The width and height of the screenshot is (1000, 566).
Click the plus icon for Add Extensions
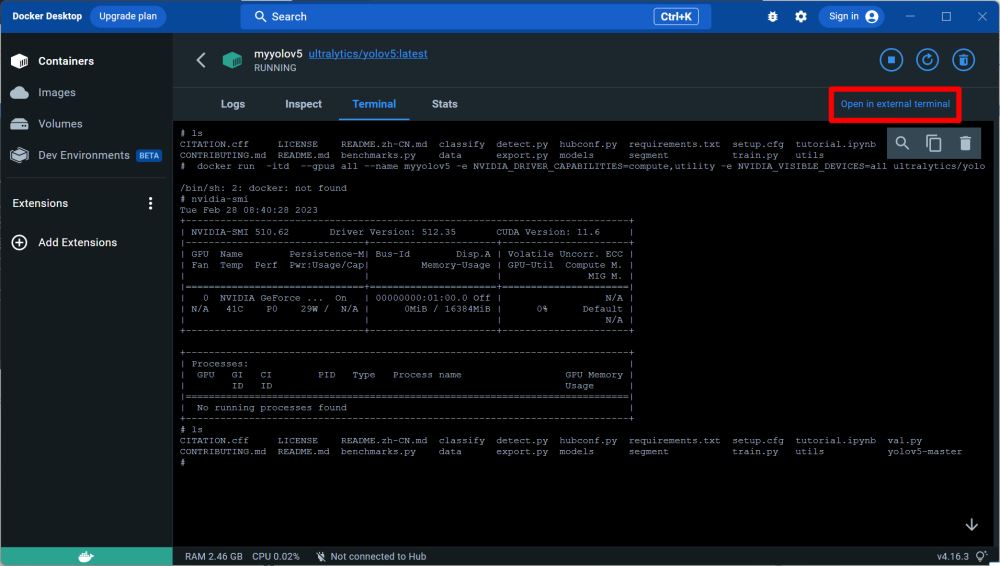pos(20,242)
